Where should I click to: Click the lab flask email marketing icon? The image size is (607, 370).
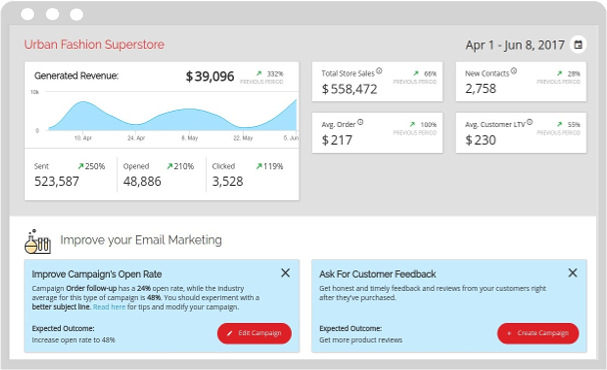[x=37, y=242]
